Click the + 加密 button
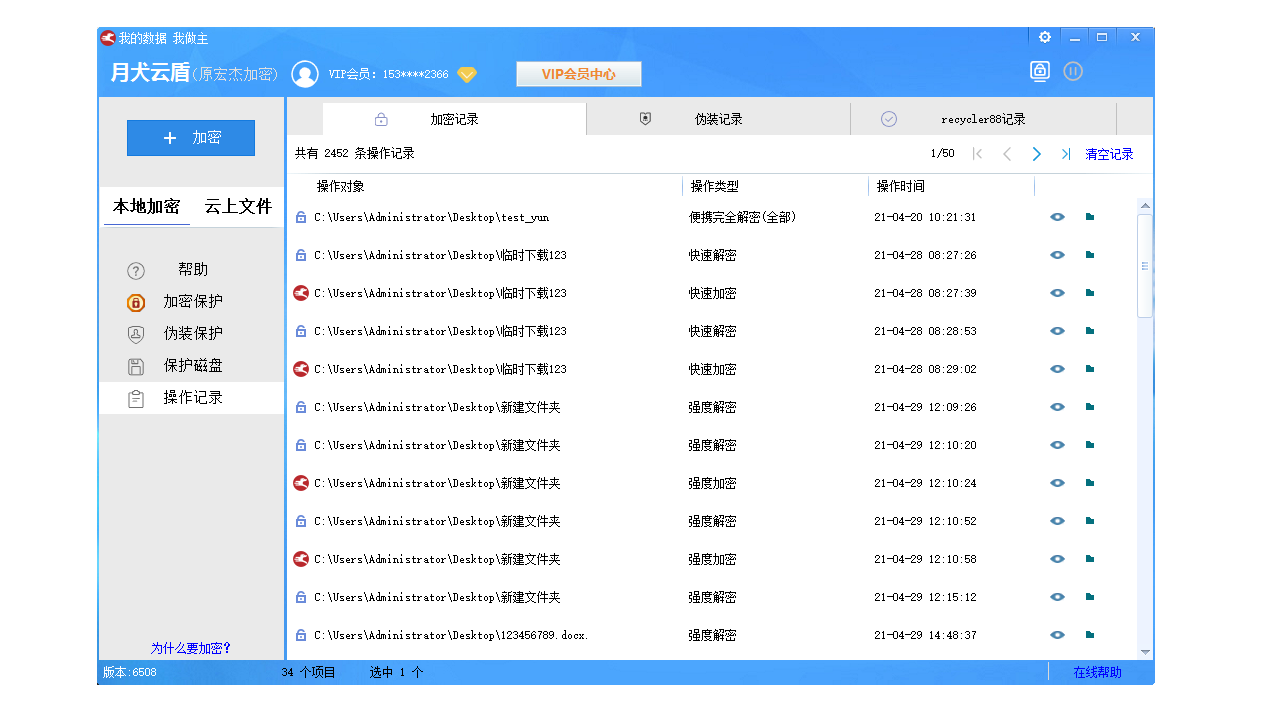 click(190, 137)
